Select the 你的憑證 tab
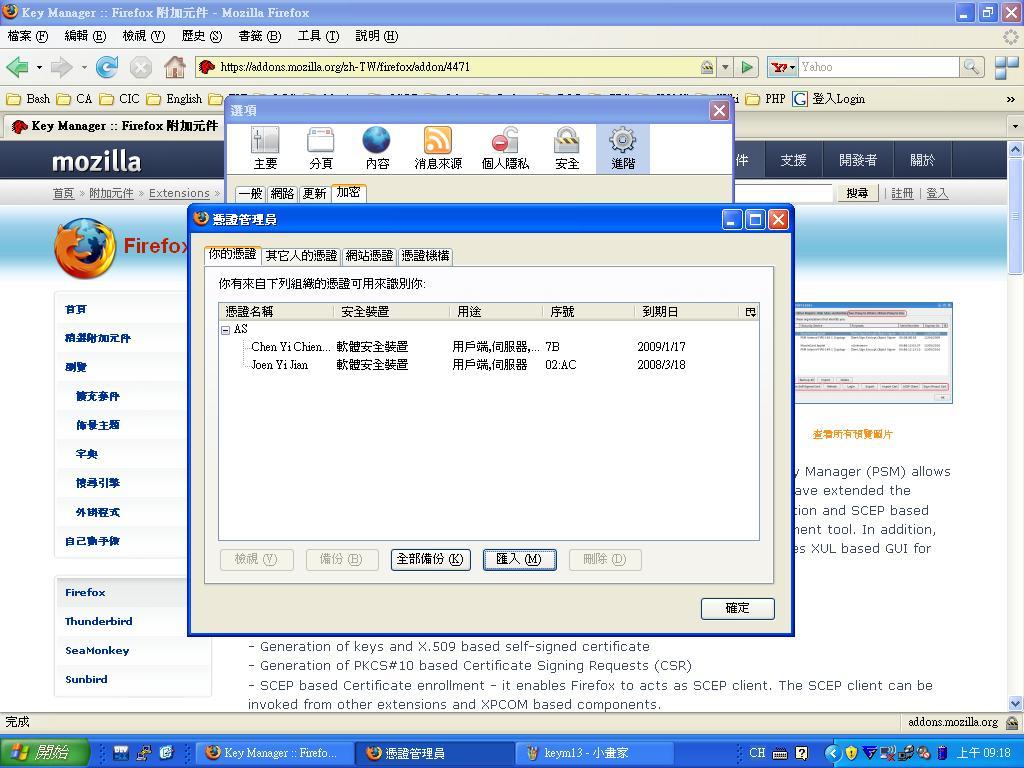Screen dimensions: 1024x768 (232, 255)
